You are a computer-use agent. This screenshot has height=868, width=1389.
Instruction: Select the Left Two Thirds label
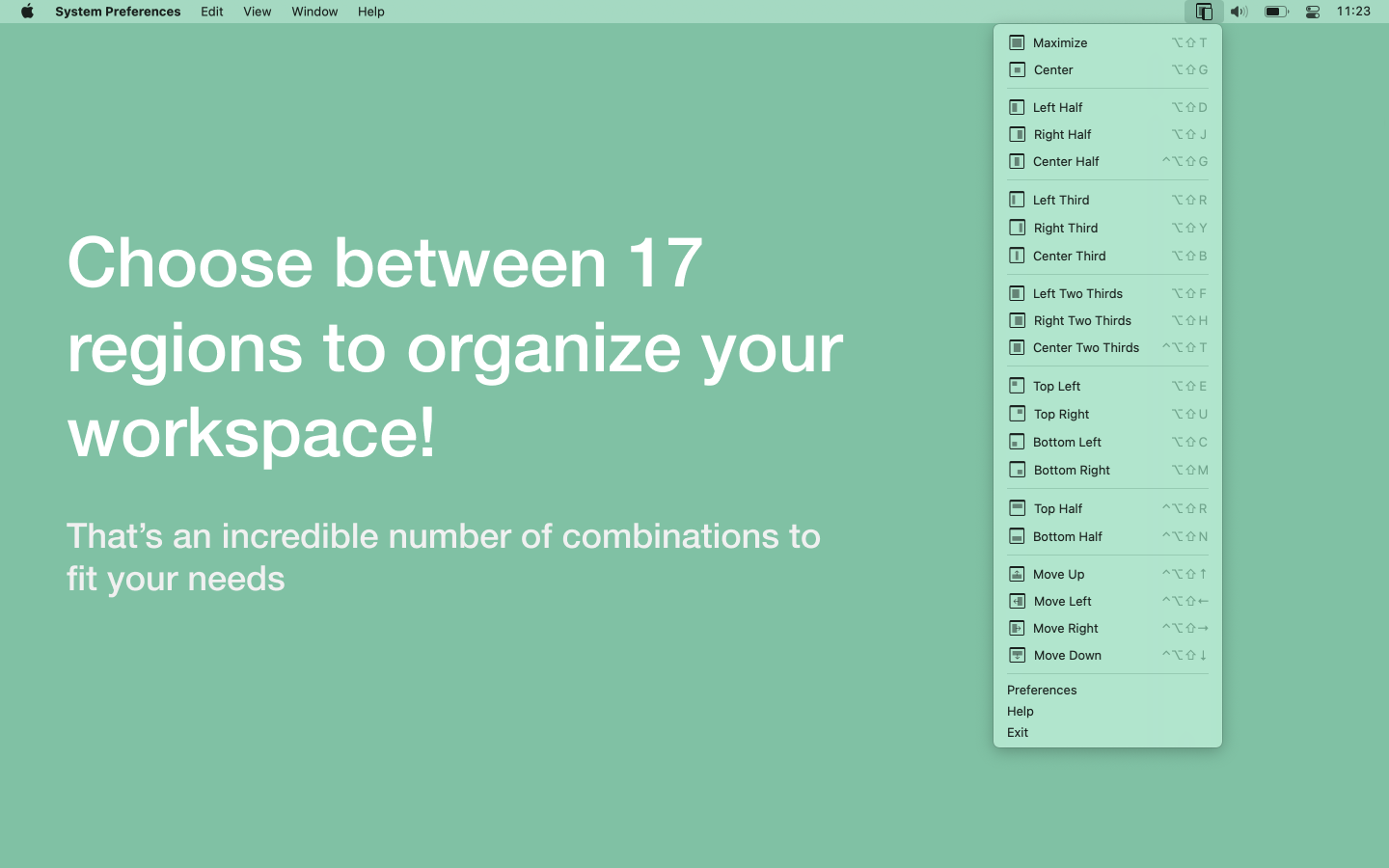pyautogui.click(x=1078, y=293)
